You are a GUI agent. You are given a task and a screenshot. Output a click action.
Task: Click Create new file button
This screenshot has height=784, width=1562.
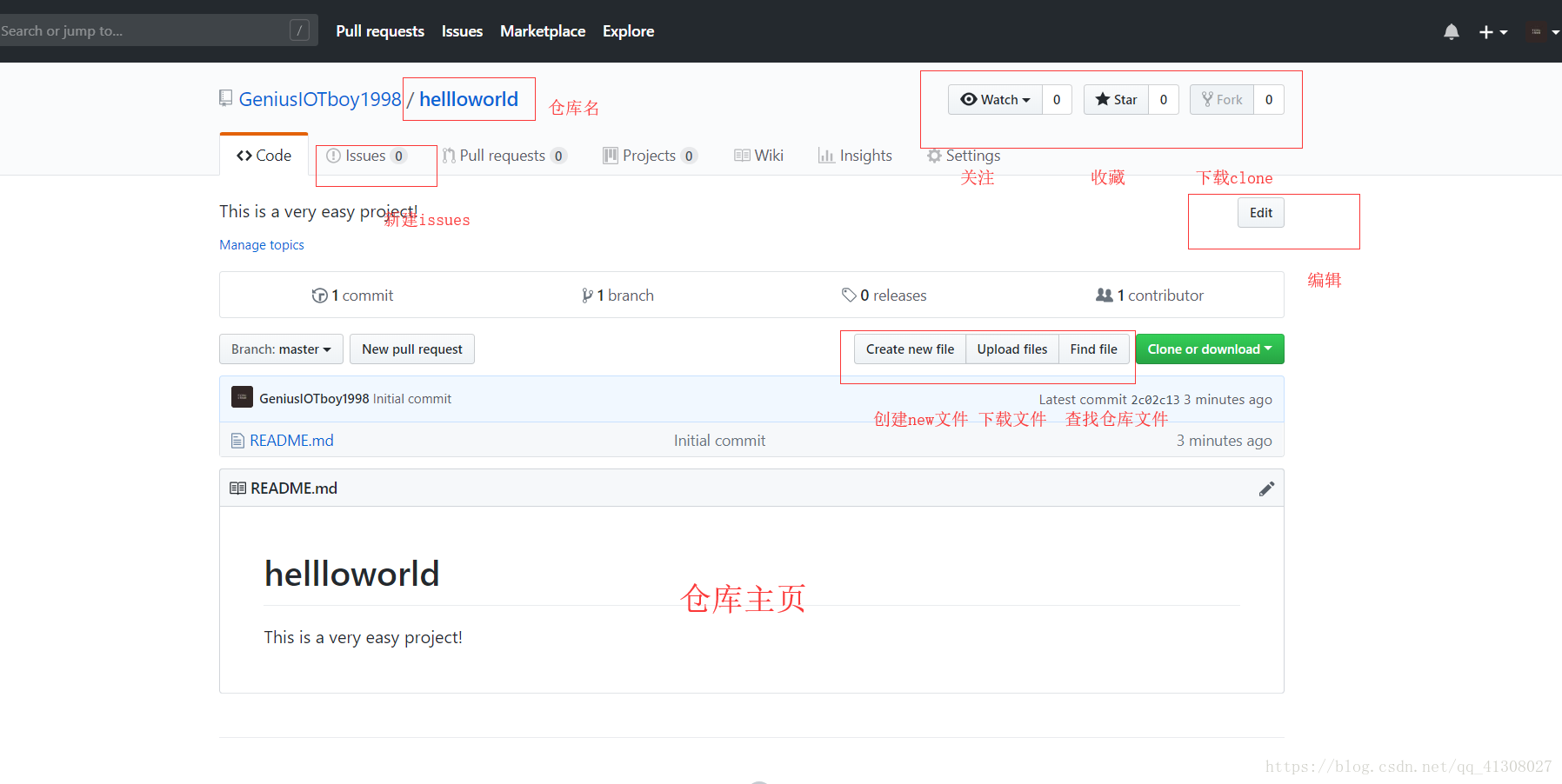click(910, 349)
